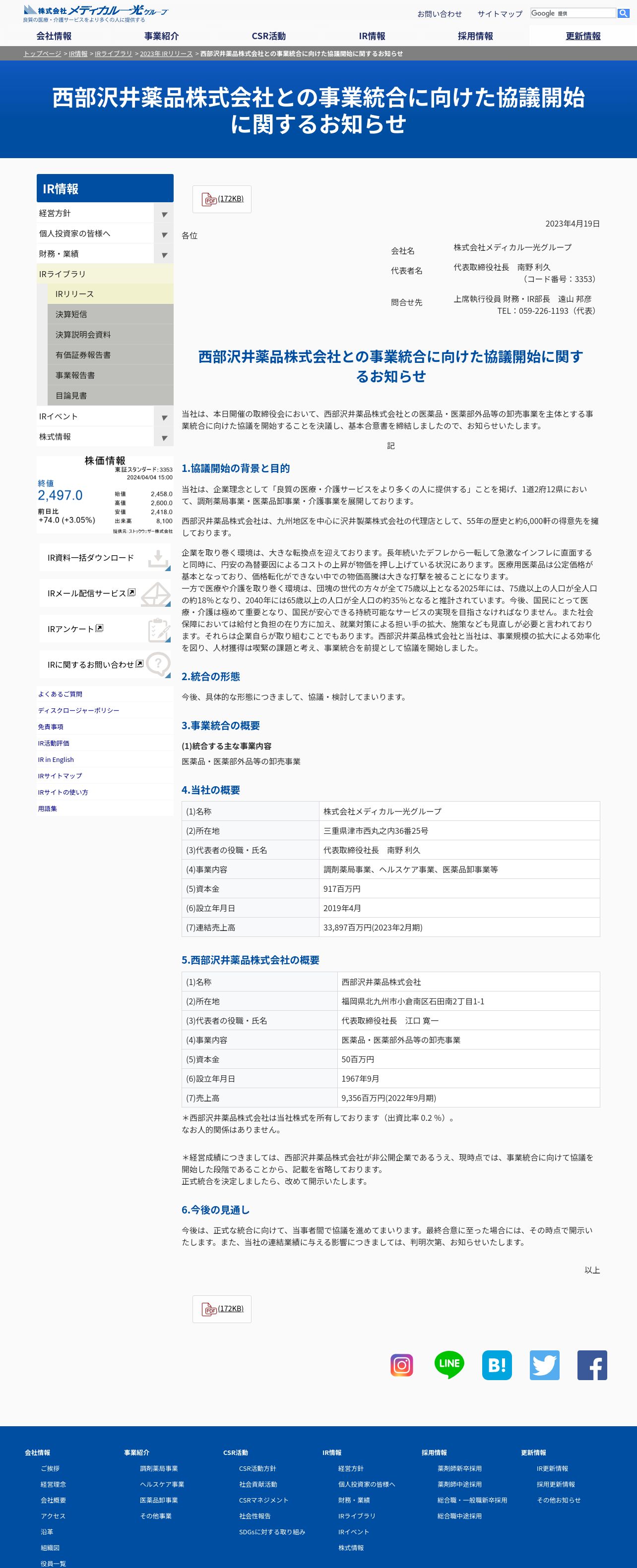Open footer link 会社概要
The image size is (637, 1568).
(53, 1500)
